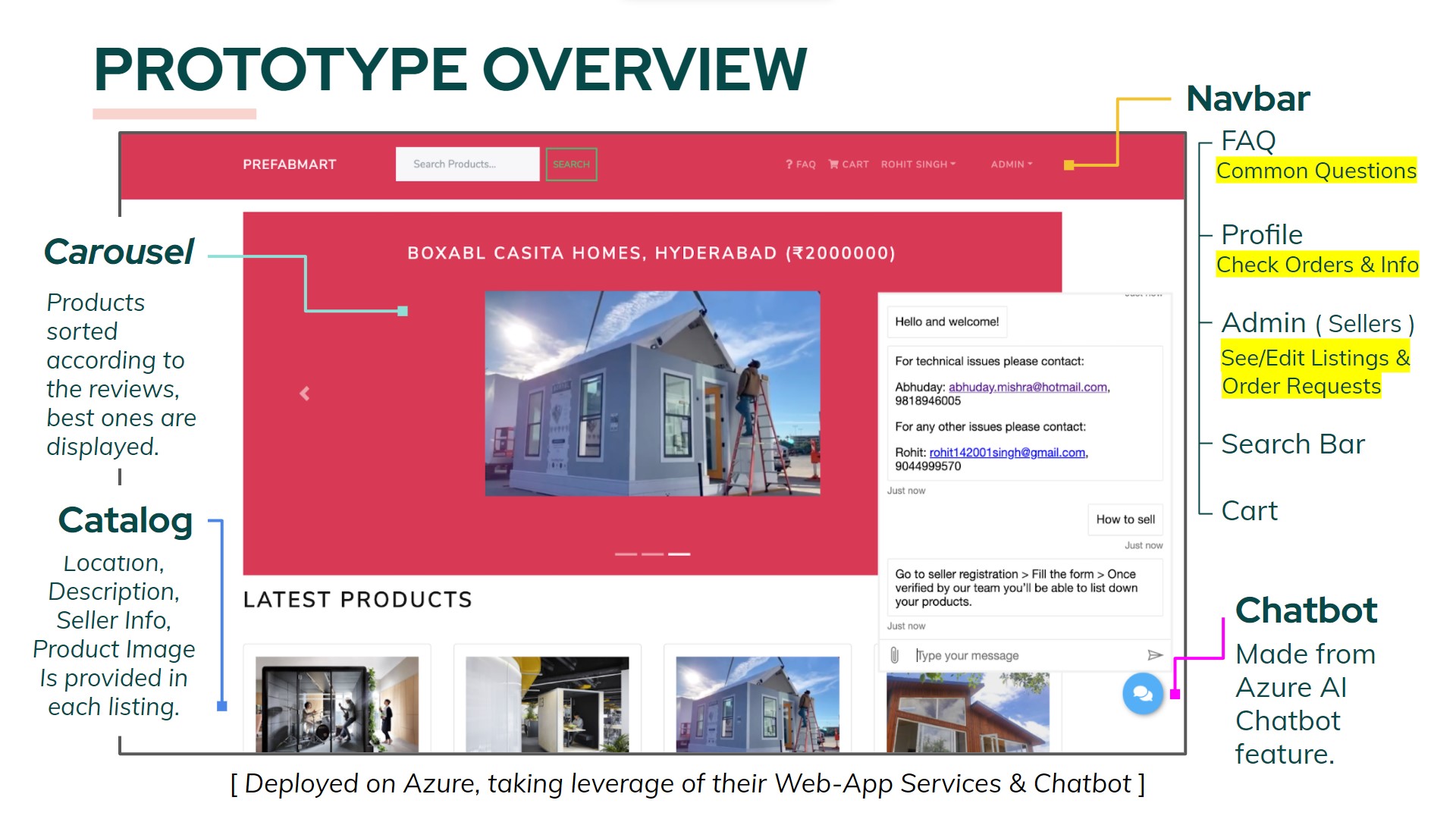Click the Search Products input field

pyautogui.click(x=467, y=164)
